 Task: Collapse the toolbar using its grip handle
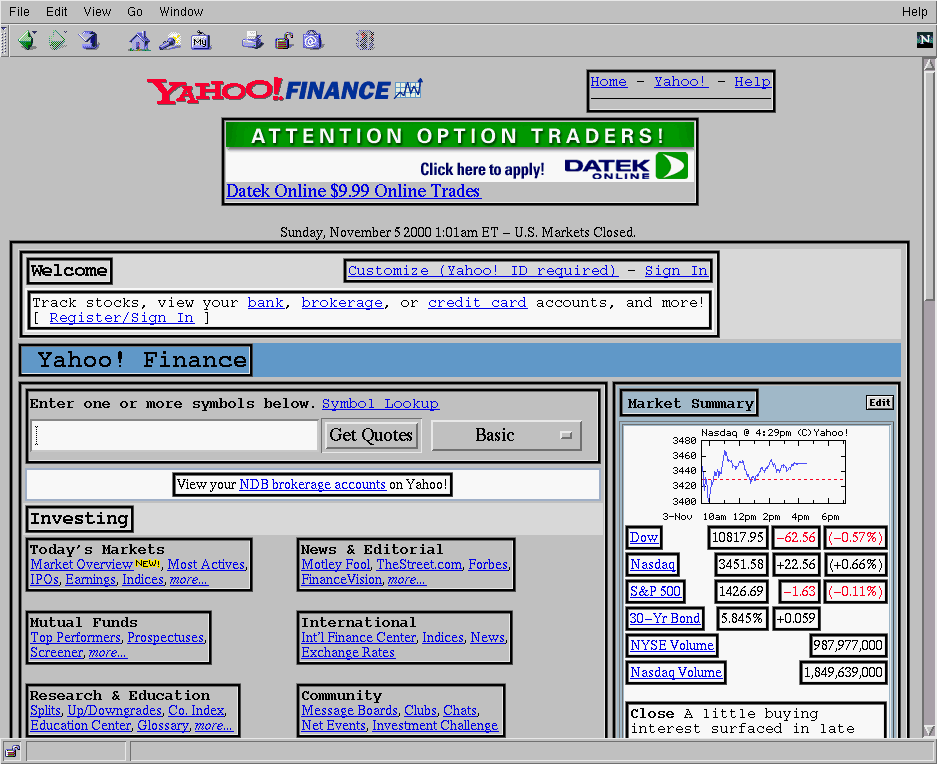click(x=5, y=41)
